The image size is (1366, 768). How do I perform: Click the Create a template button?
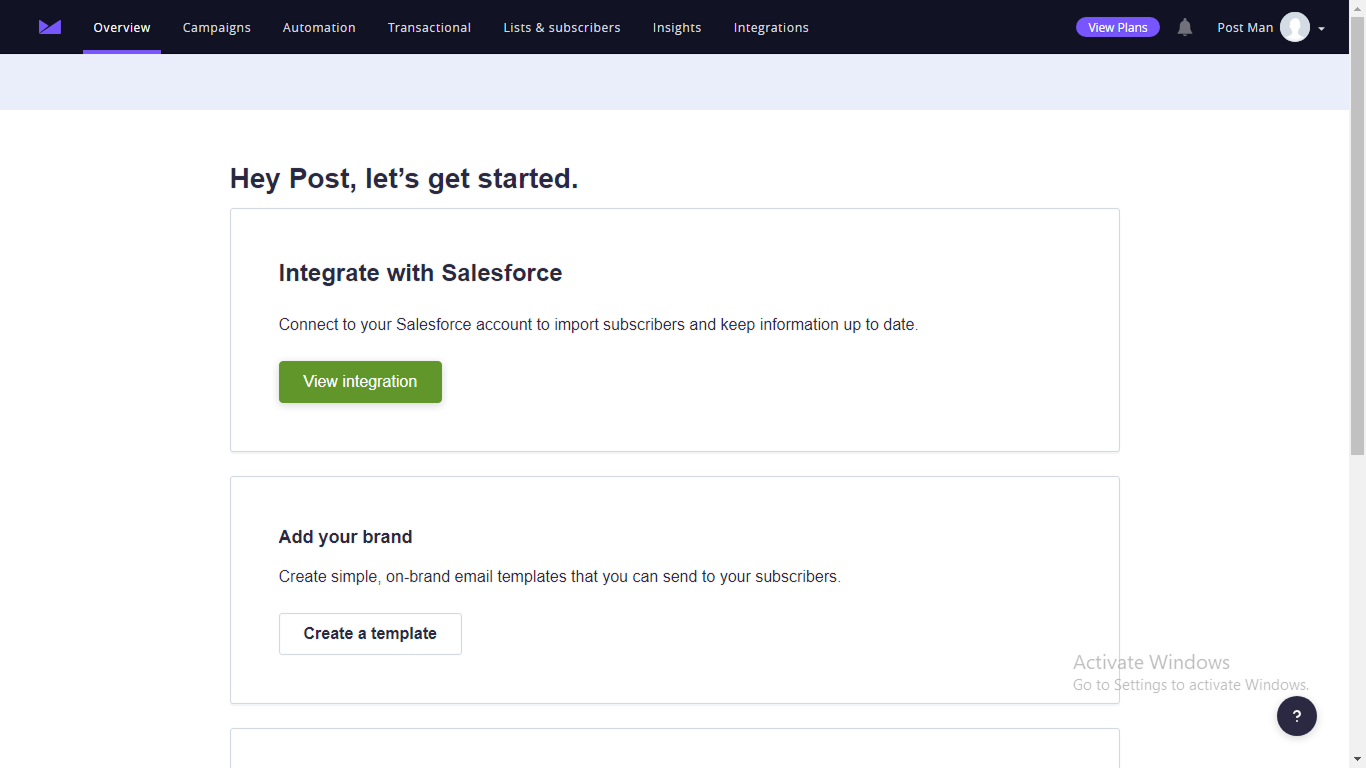pyautogui.click(x=370, y=634)
